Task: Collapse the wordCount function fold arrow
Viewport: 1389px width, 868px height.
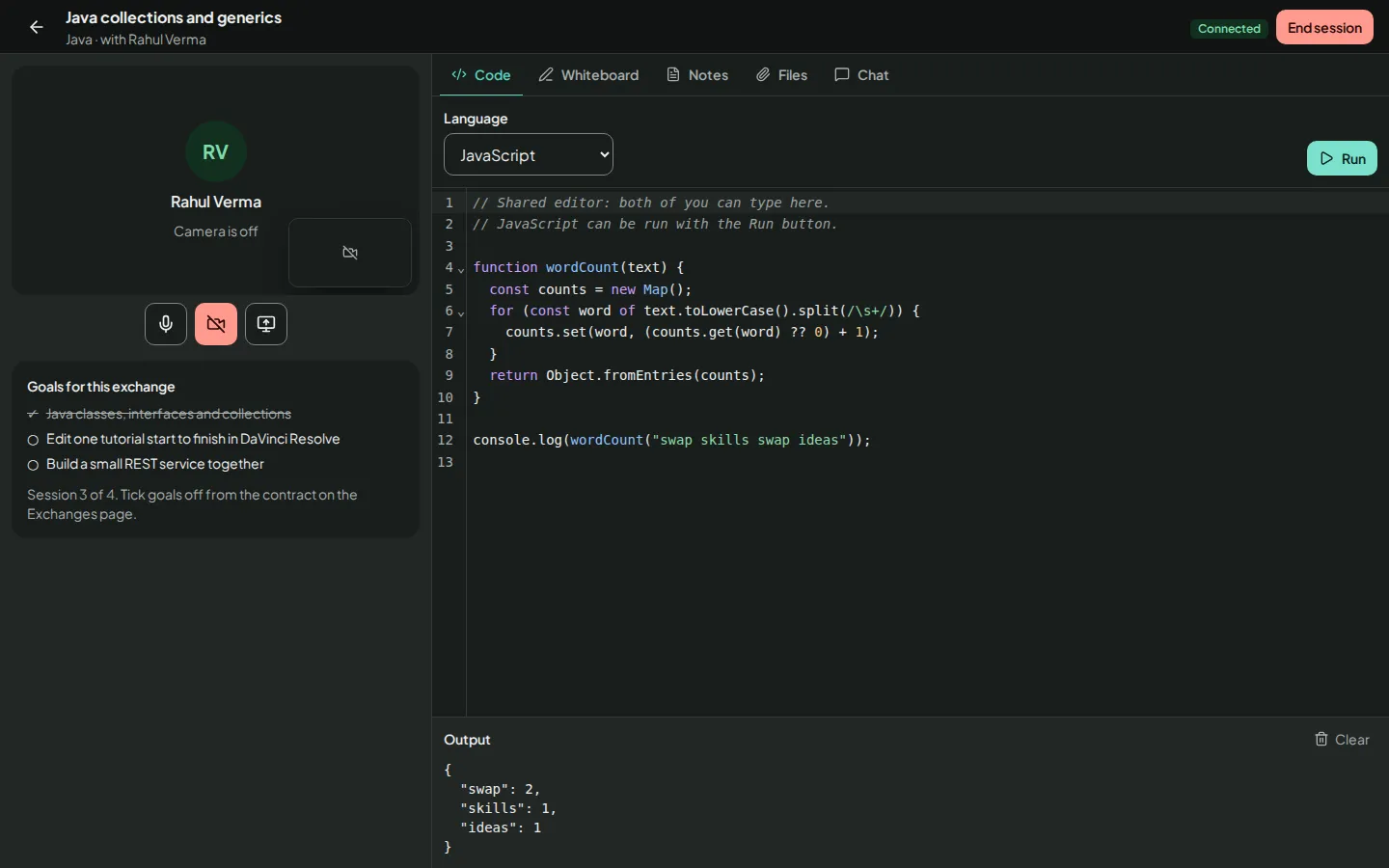Action: coord(461,269)
